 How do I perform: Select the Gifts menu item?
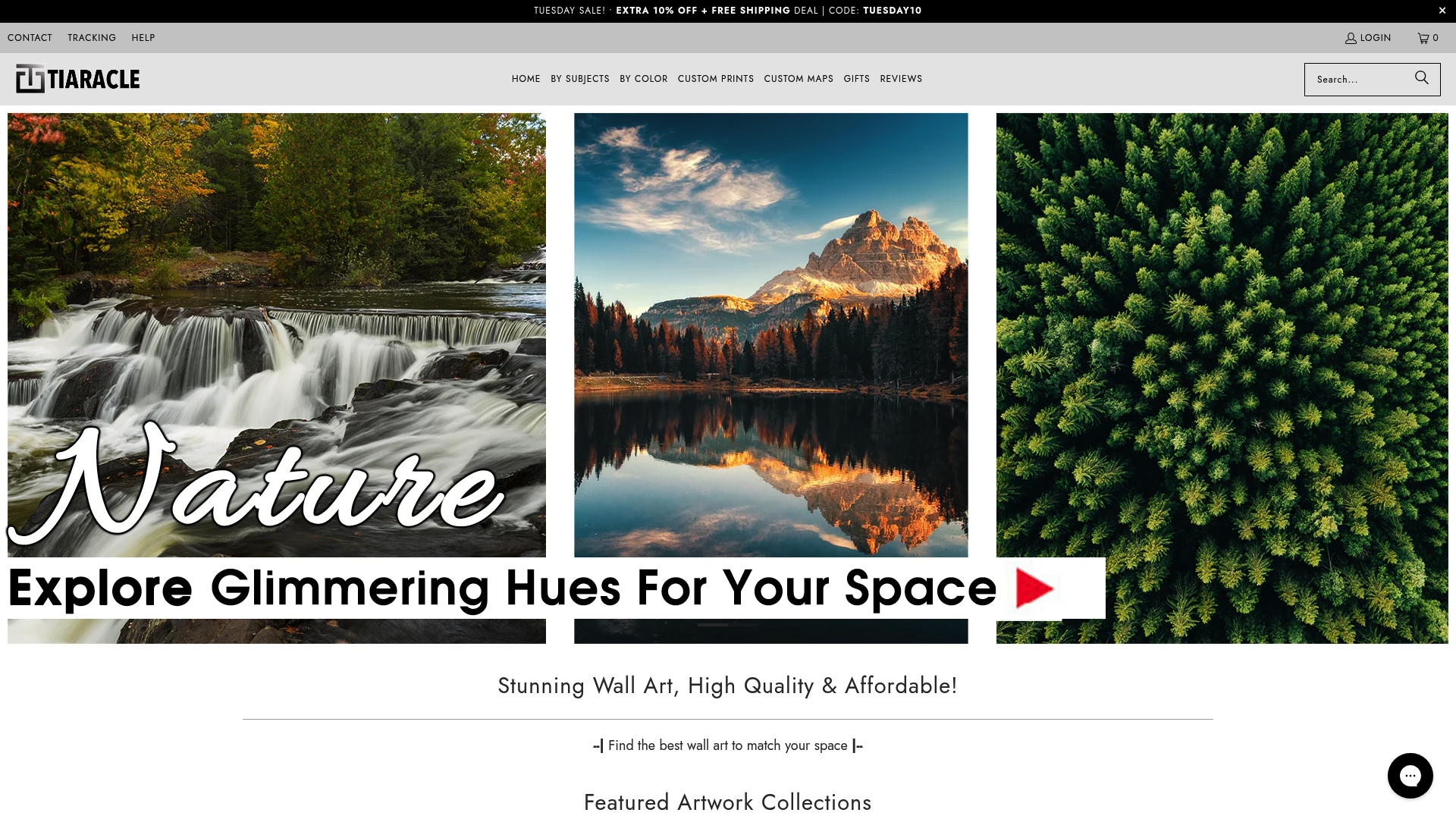(856, 79)
